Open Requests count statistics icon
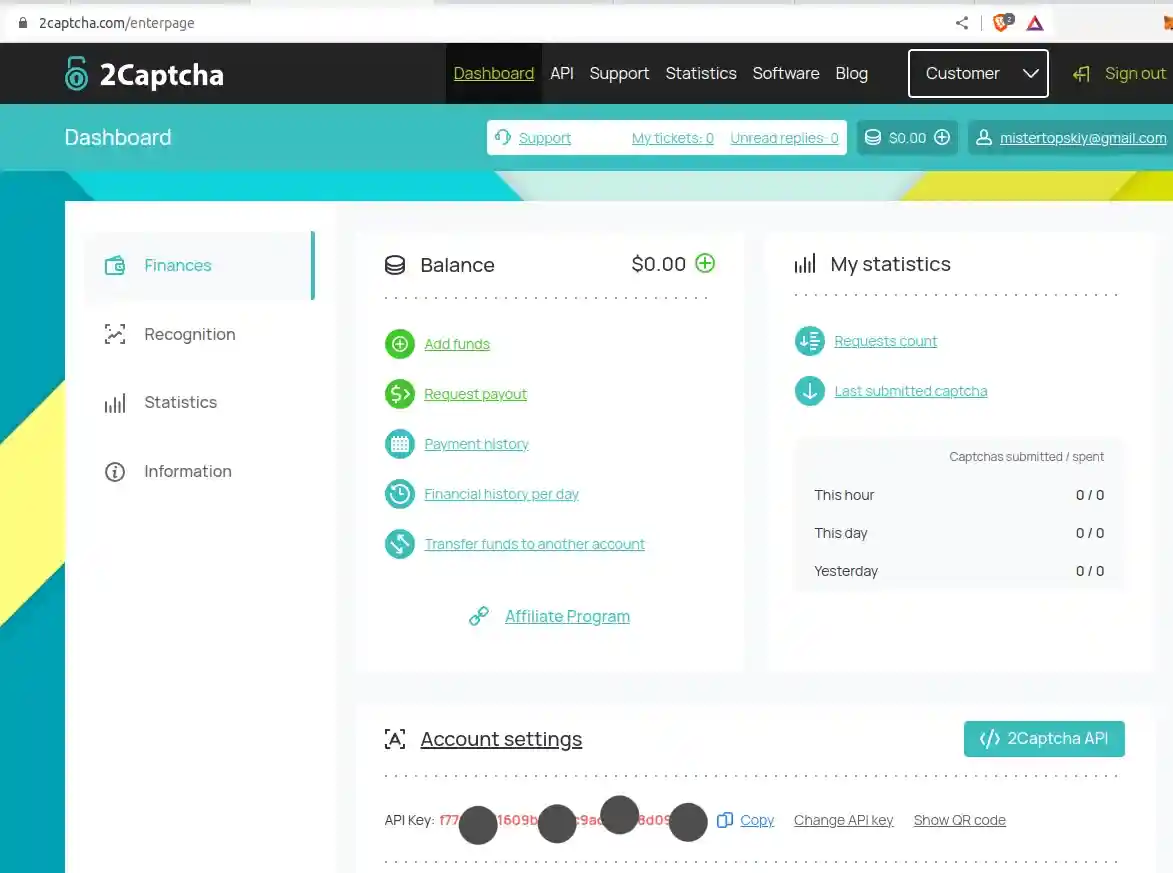The height and width of the screenshot is (873, 1173). (810, 340)
